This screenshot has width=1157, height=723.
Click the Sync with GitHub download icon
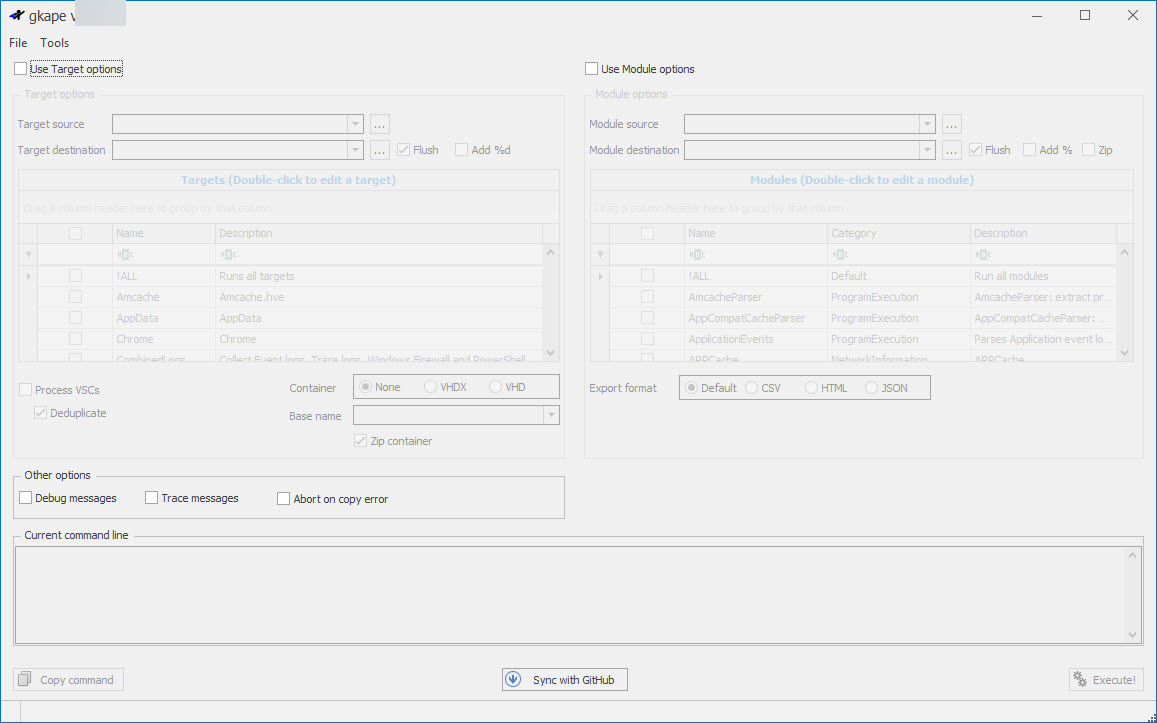[x=513, y=679]
